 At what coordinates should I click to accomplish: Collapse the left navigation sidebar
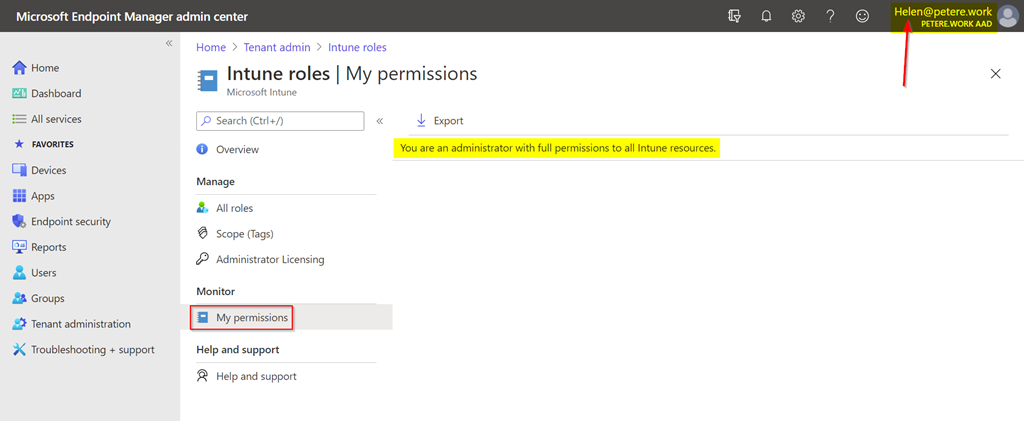click(x=168, y=43)
